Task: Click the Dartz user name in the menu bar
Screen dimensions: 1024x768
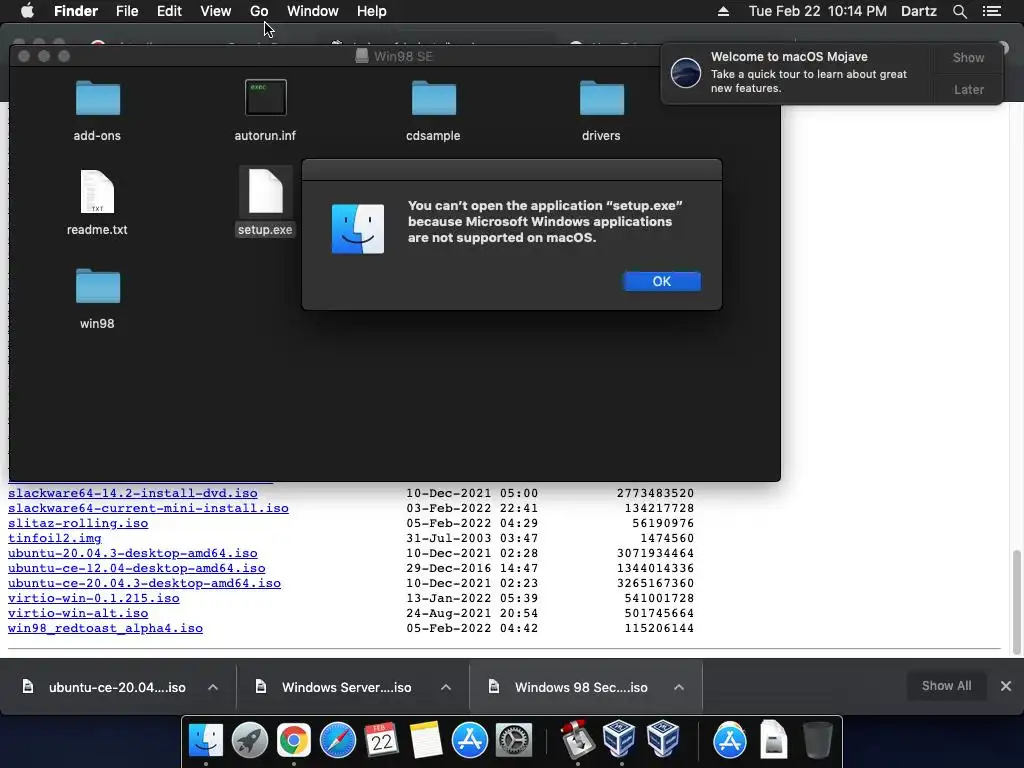Action: point(918,11)
